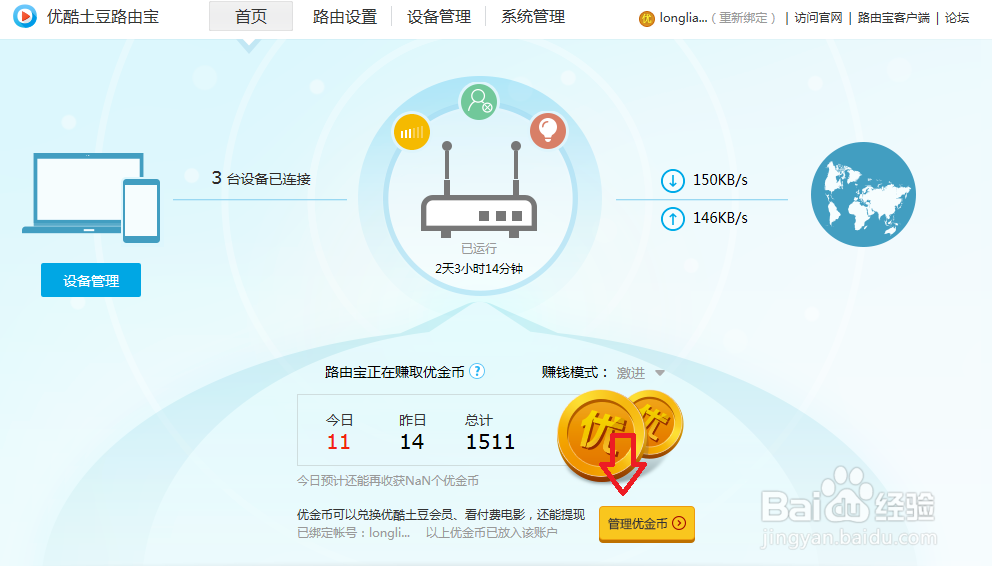Screen dimensions: 992x572
Task: Open 设备管理 in top navigation
Action: (439, 17)
